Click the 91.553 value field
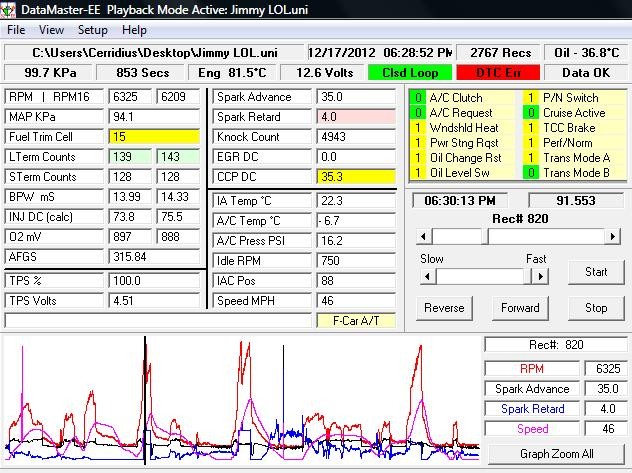Screen dimensions: 632x473 coord(576,201)
